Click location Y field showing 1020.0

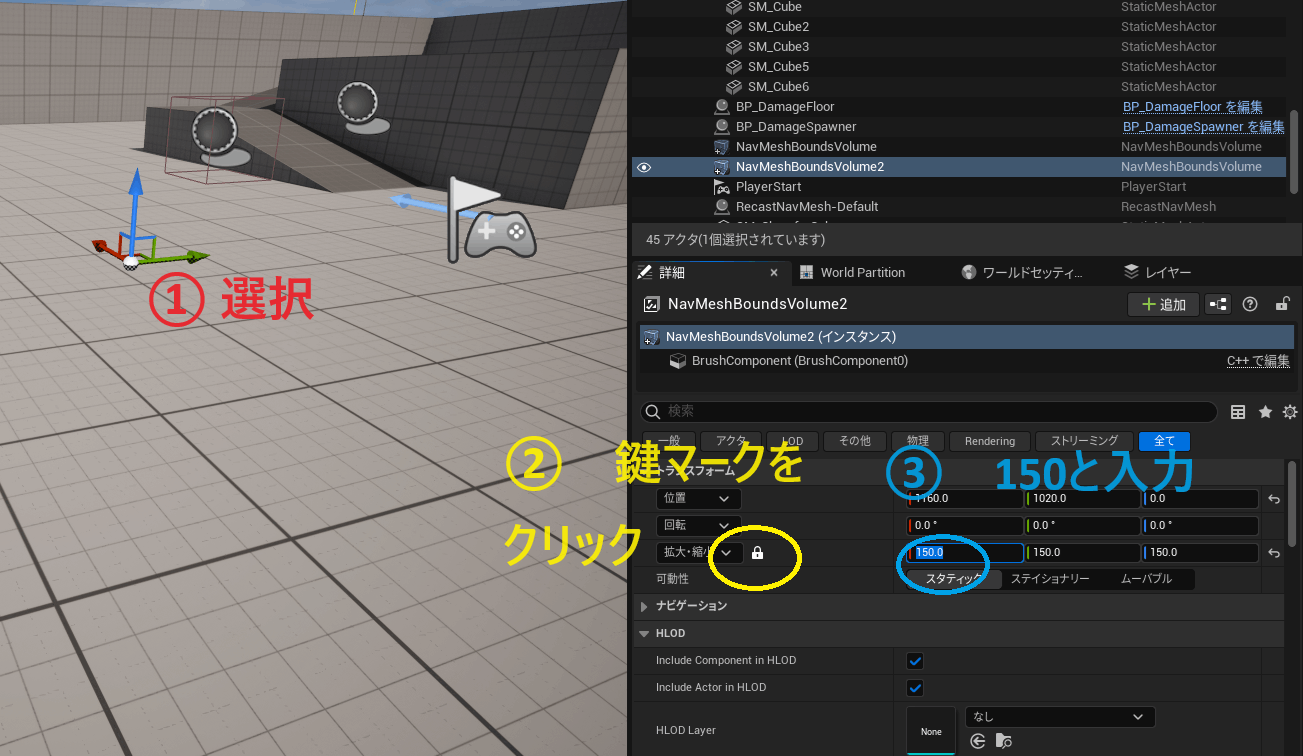click(x=1082, y=498)
